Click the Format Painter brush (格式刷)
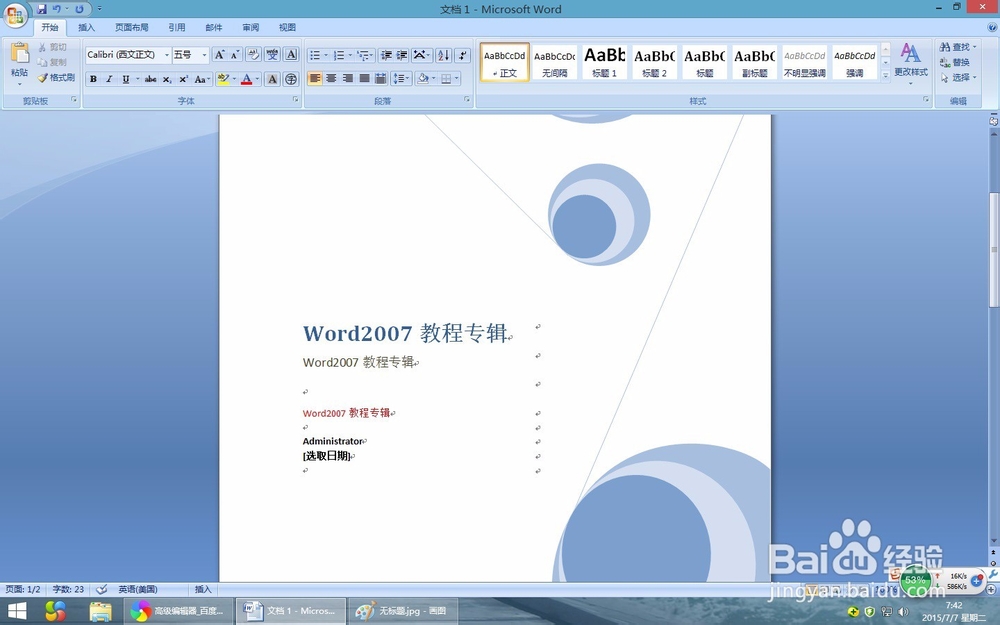Viewport: 1000px width, 625px height. click(x=56, y=78)
